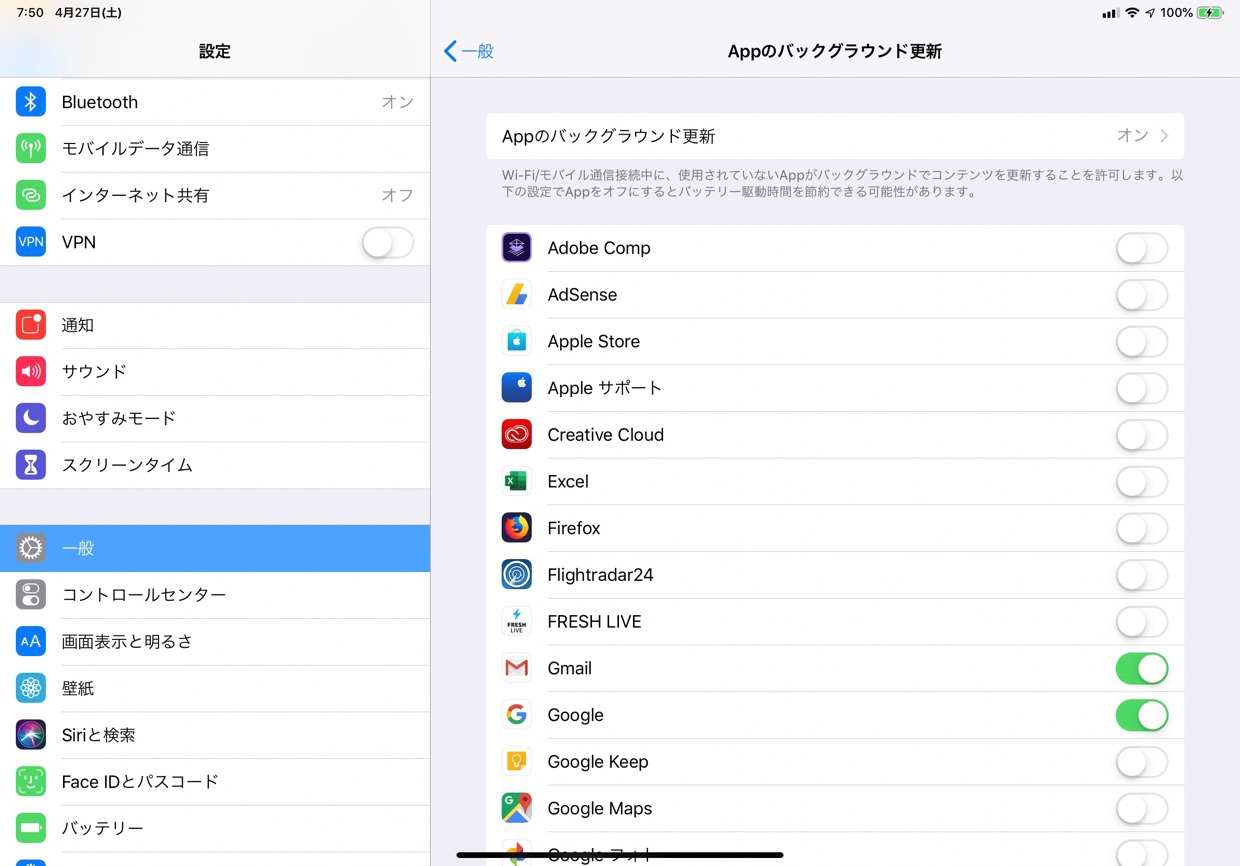Enable FRESH LIVE background refresh
Viewport: 1240px width, 866px height.
[x=1142, y=621]
